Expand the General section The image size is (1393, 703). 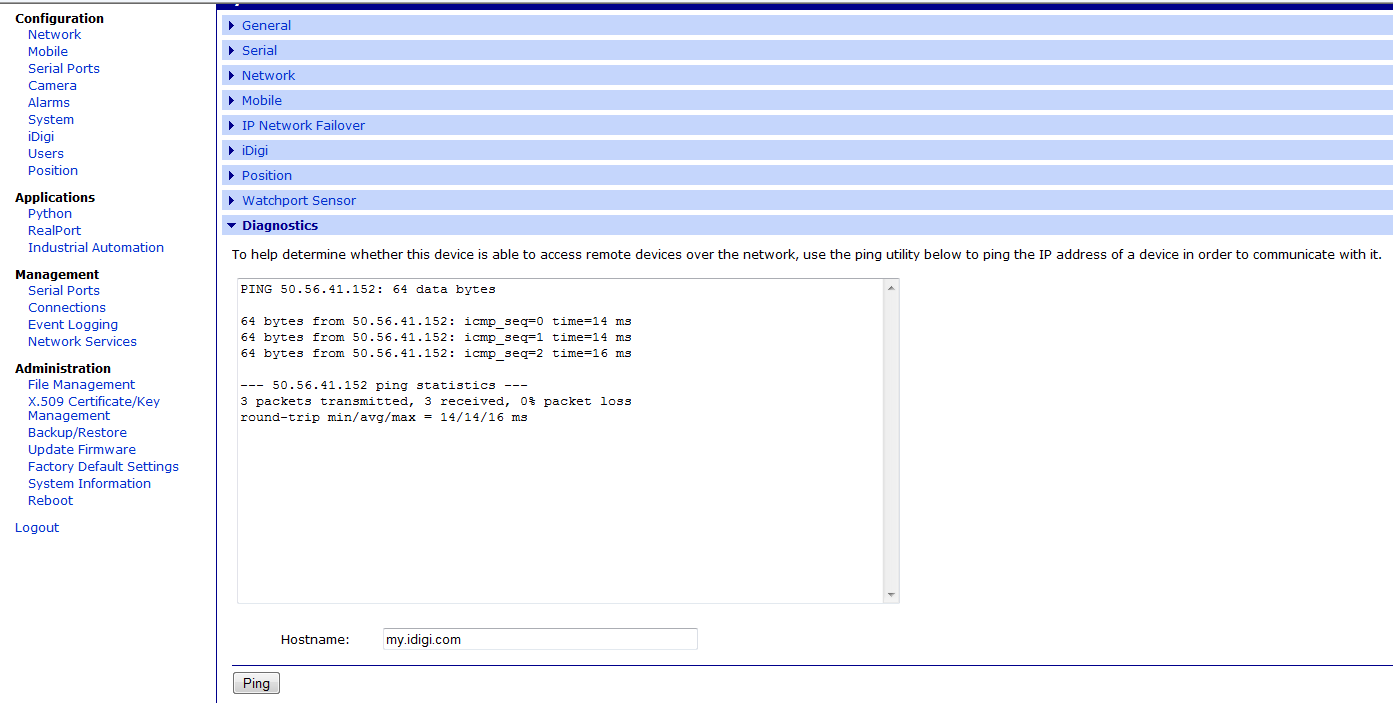266,25
